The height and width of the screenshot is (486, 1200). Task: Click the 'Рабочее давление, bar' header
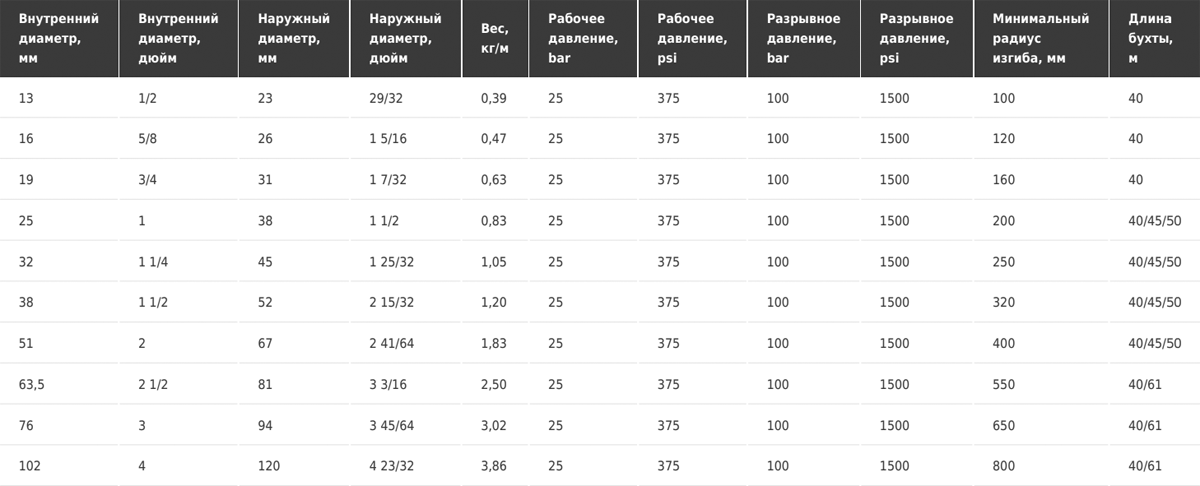tap(583, 38)
